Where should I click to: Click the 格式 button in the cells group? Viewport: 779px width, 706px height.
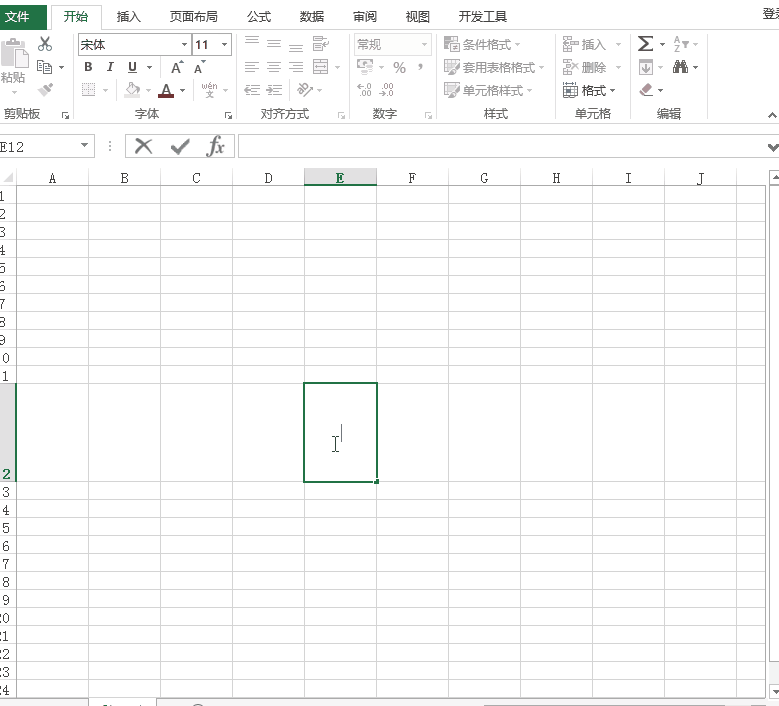590,90
